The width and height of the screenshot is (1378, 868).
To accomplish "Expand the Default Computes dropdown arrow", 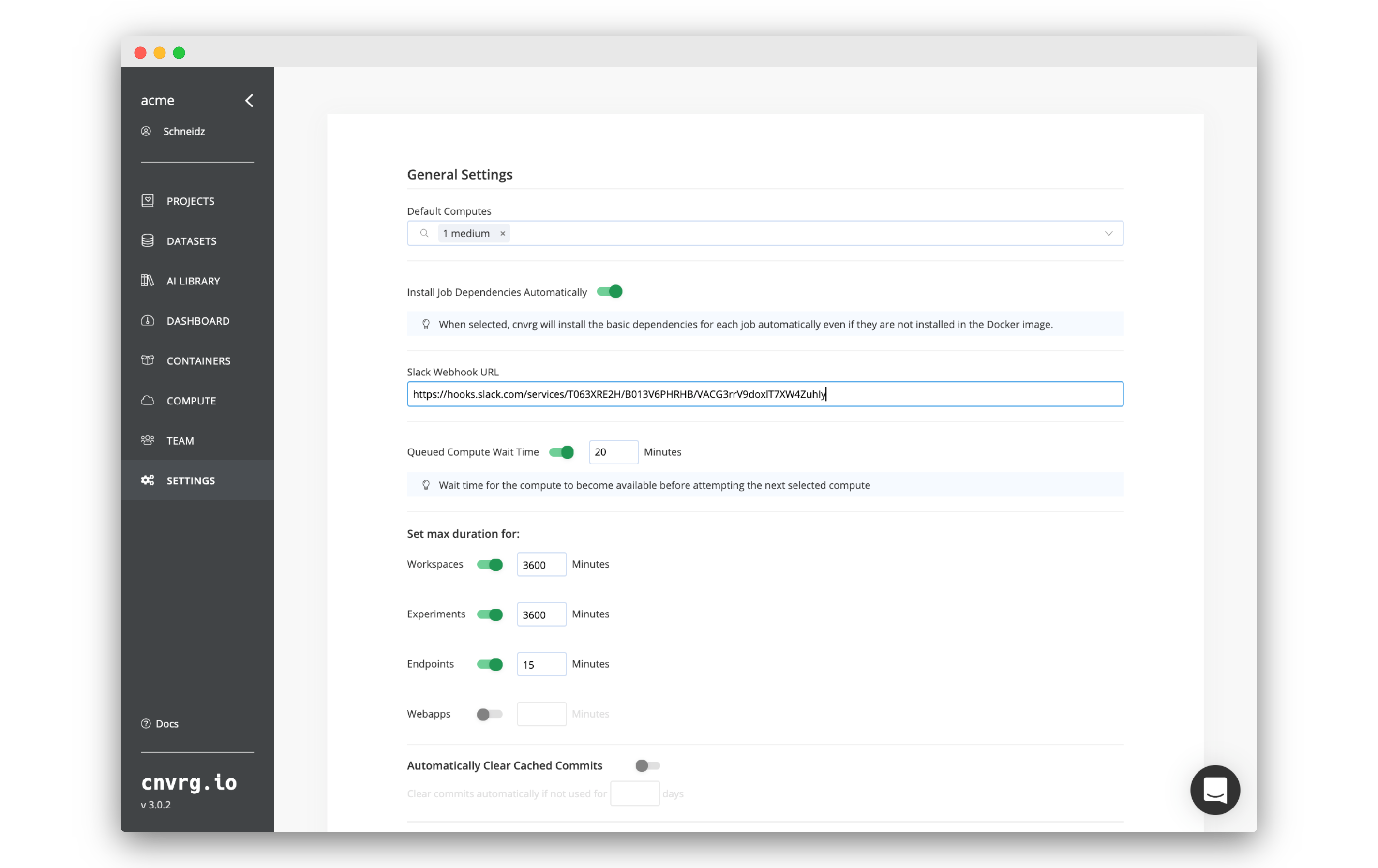I will pyautogui.click(x=1108, y=233).
